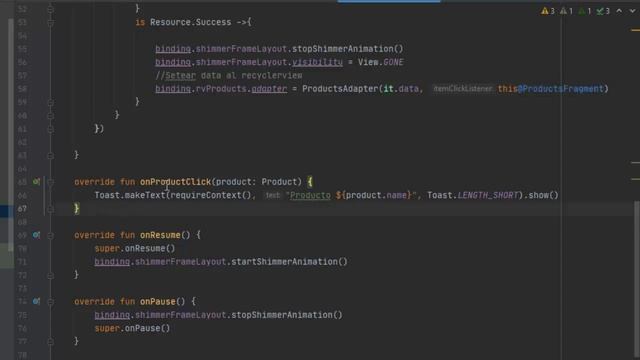Click the weak warning indicator showing 1
640x360 pixels.
click(x=566, y=11)
